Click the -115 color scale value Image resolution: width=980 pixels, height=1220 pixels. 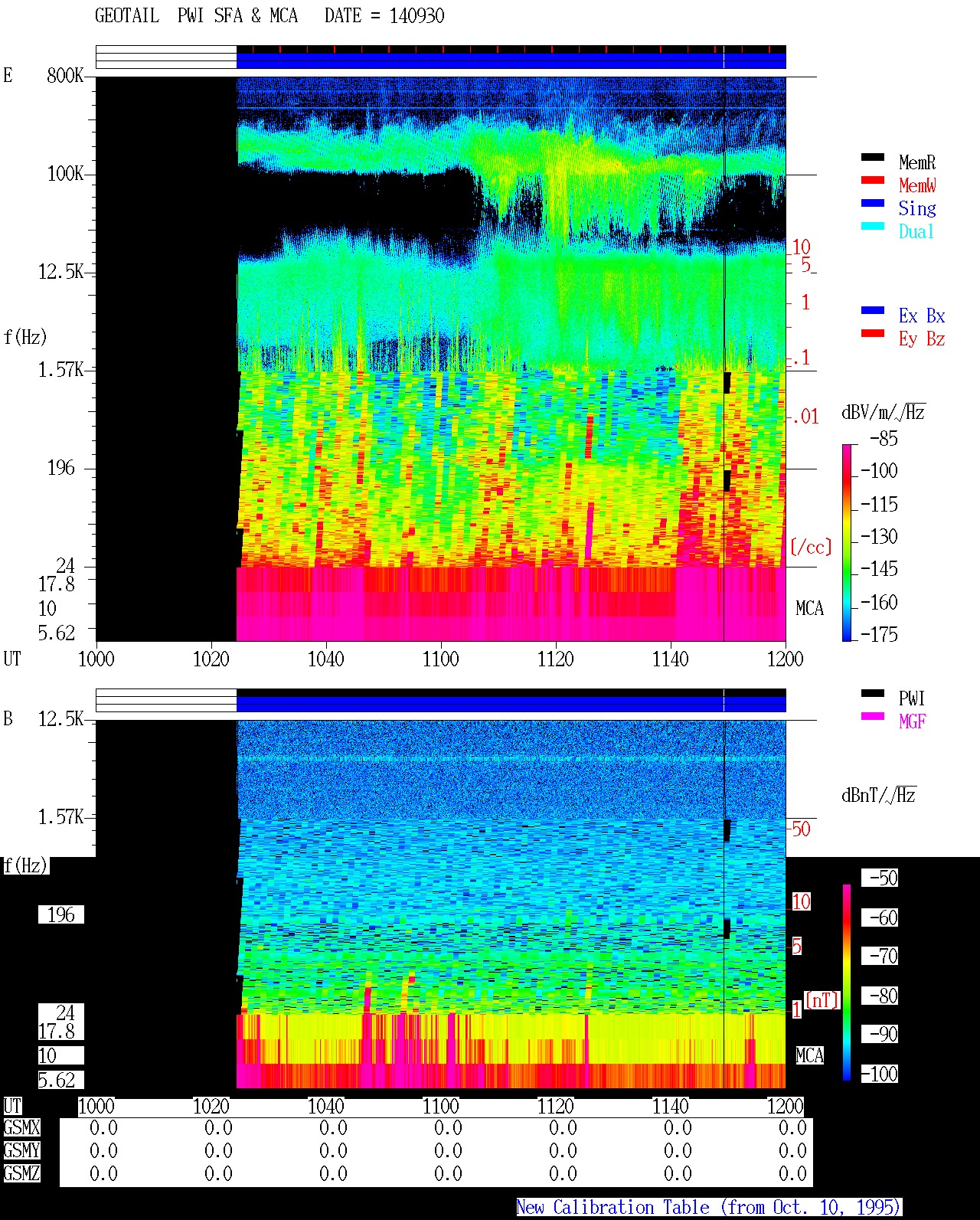[x=880, y=504]
